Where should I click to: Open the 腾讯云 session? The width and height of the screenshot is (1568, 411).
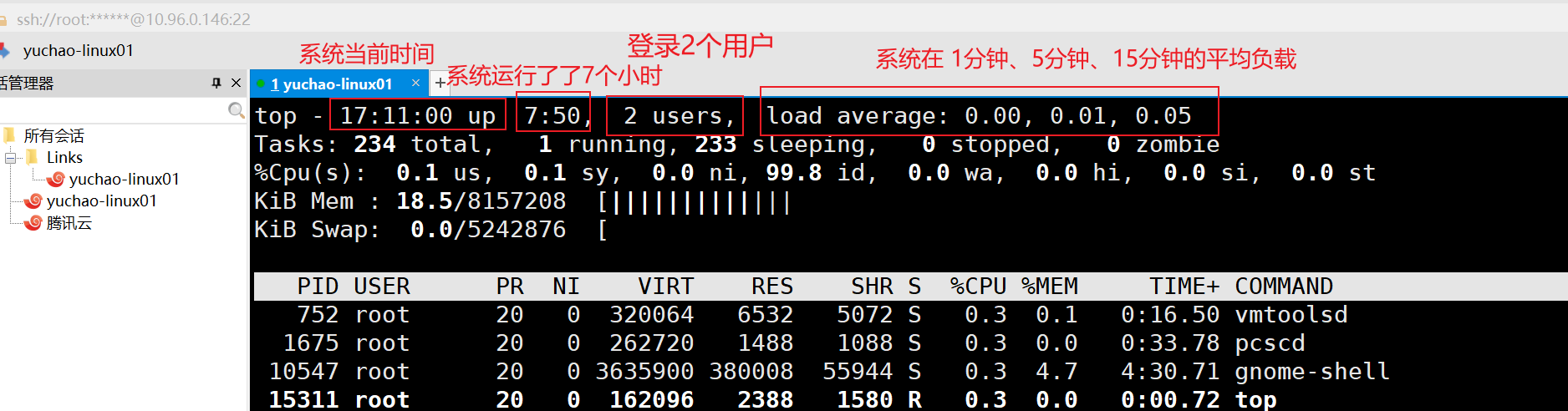[x=69, y=223]
